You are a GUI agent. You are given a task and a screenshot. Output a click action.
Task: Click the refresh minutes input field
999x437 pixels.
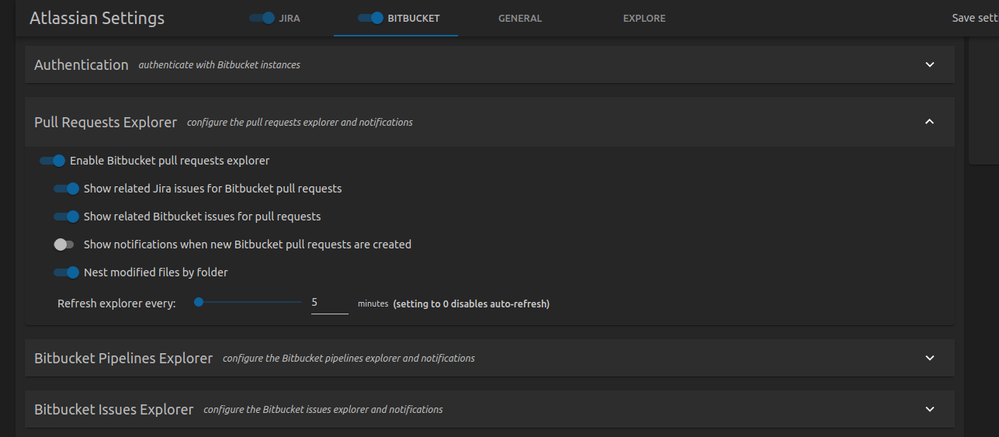(x=329, y=303)
